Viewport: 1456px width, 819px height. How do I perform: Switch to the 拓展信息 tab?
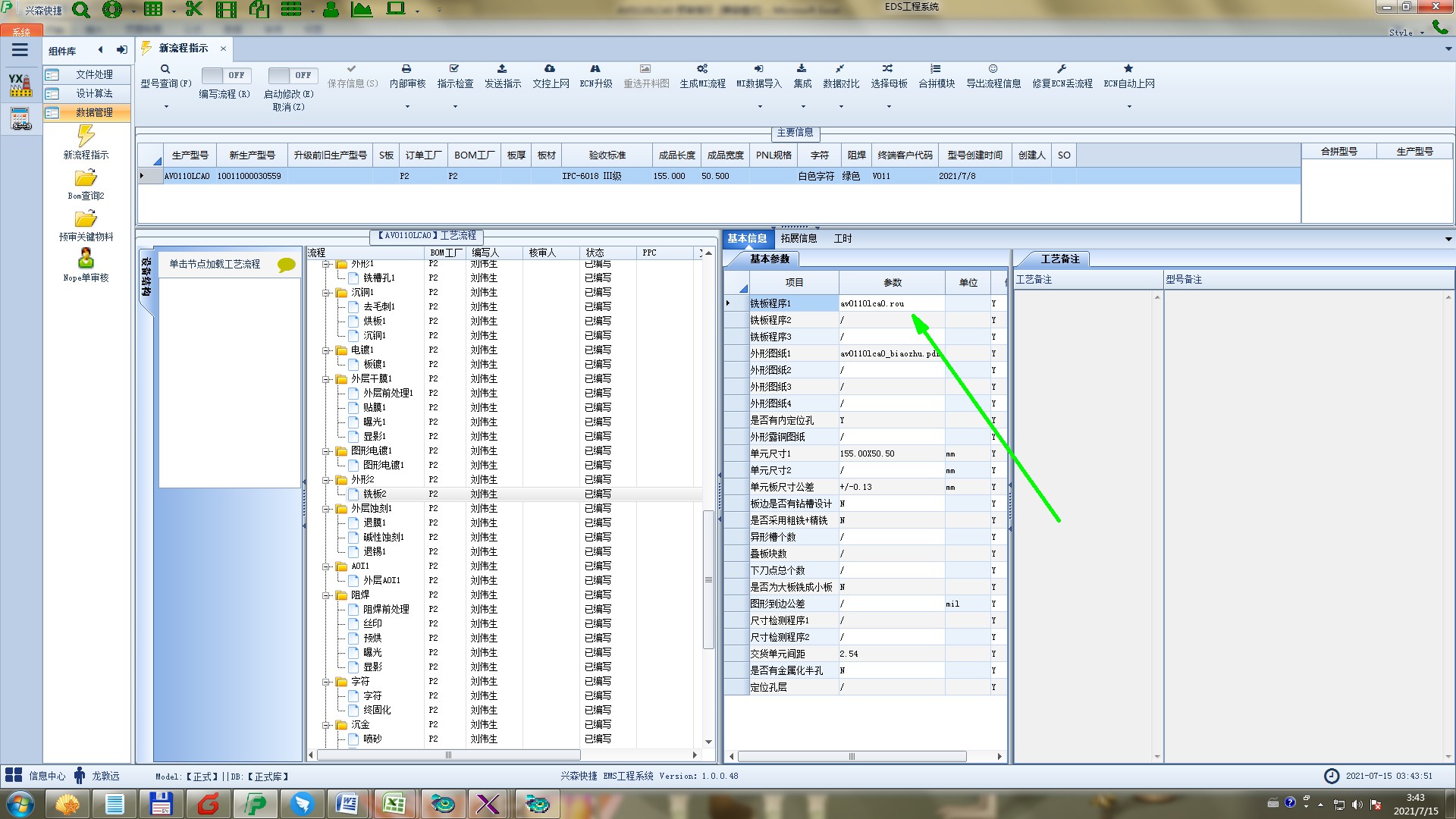[x=799, y=238]
